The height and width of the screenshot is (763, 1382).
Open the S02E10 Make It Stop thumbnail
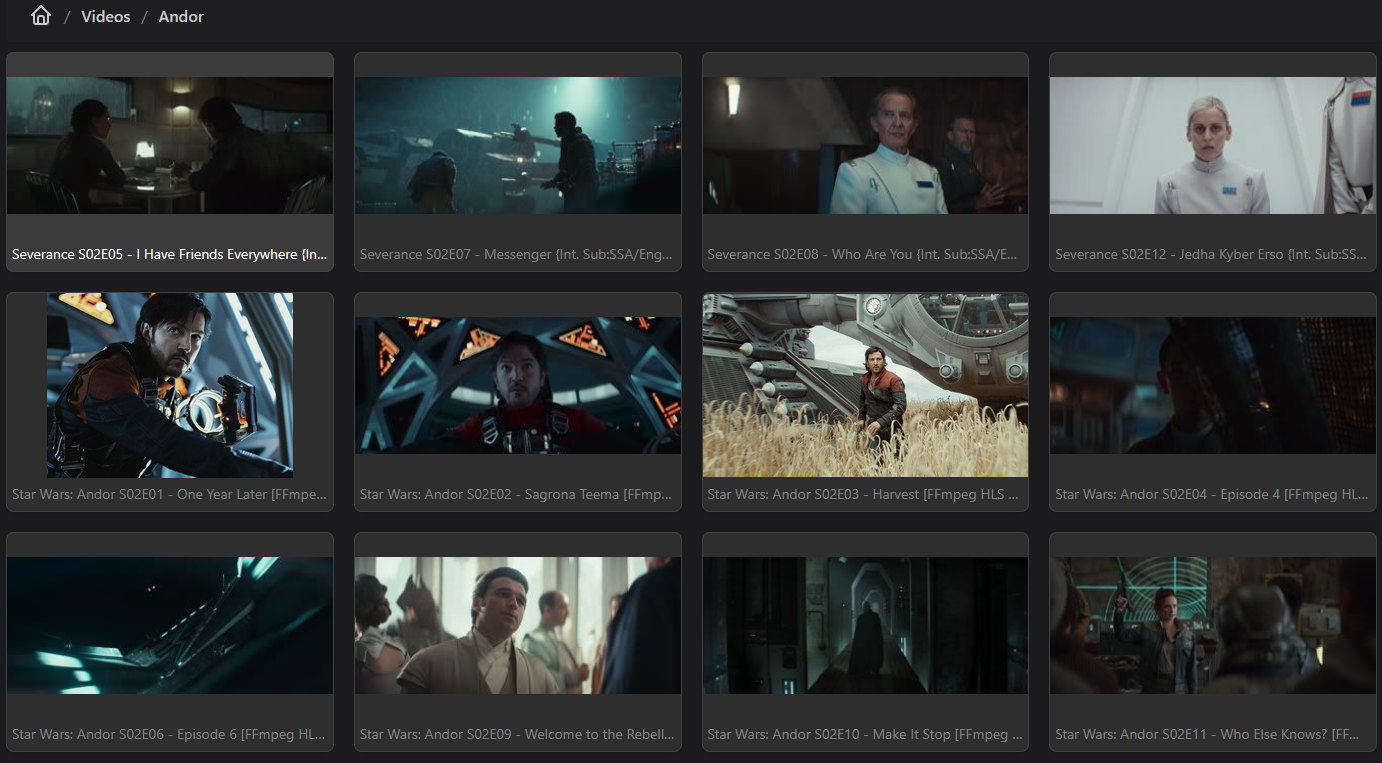[x=865, y=626]
